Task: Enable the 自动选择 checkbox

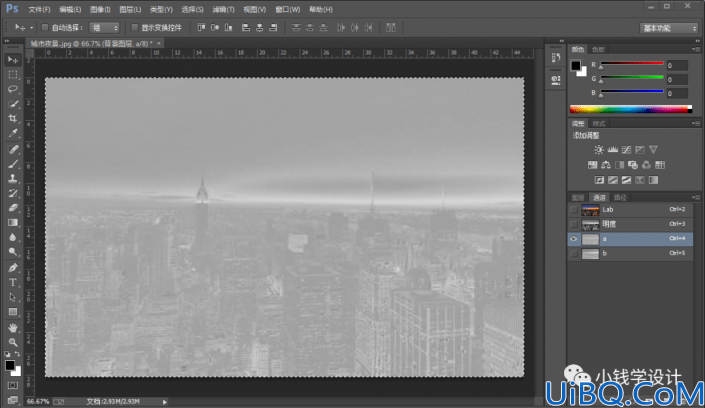Action: pyautogui.click(x=45, y=28)
